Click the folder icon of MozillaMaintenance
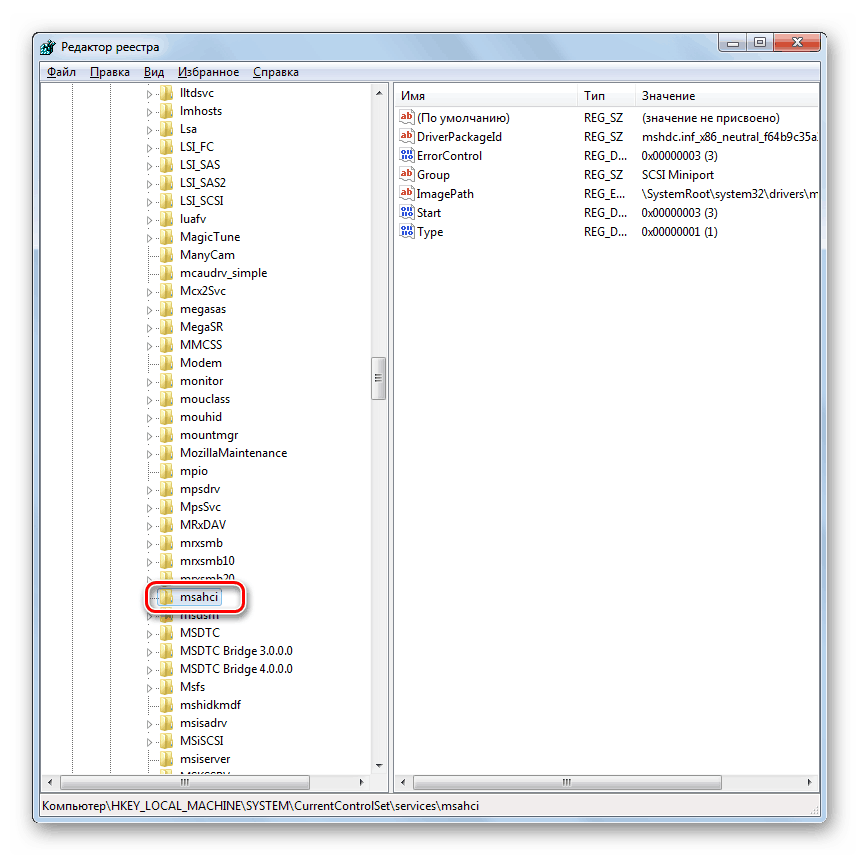Screen dimensions: 860x856 [x=166, y=453]
